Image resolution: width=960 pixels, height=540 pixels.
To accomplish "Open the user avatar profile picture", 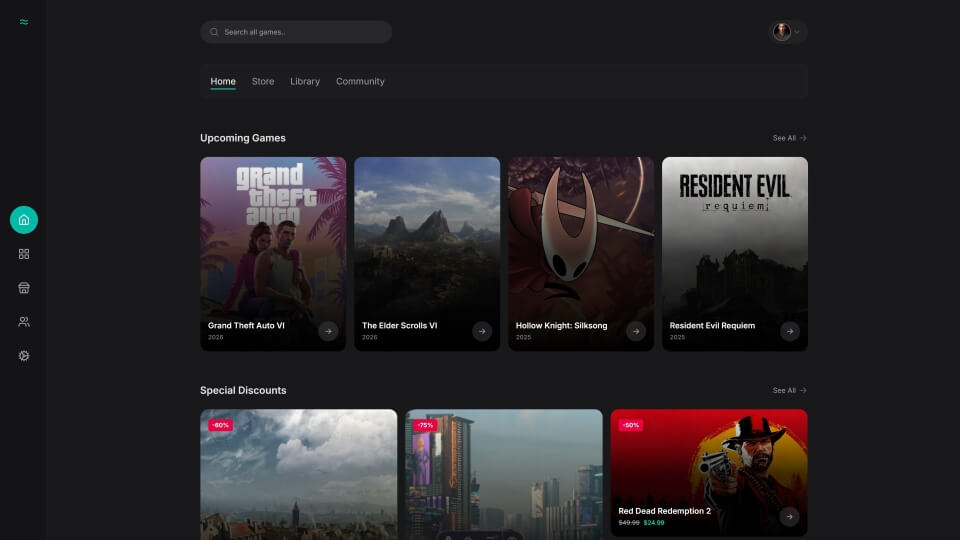I will [781, 32].
